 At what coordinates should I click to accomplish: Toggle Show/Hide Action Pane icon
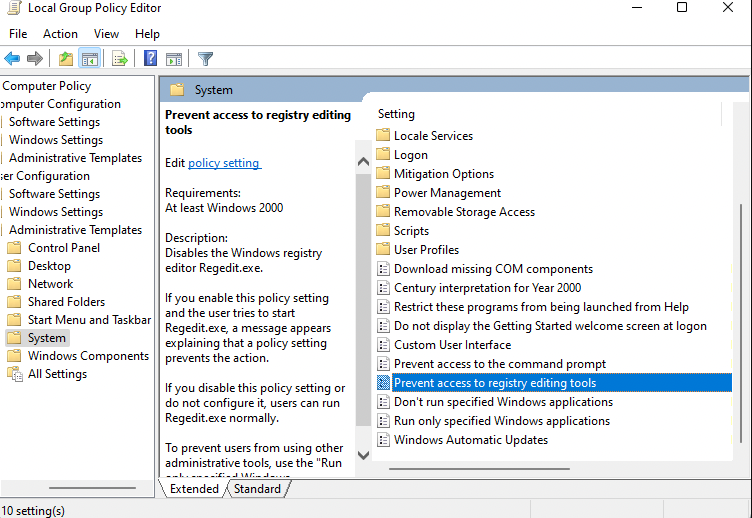[174, 59]
